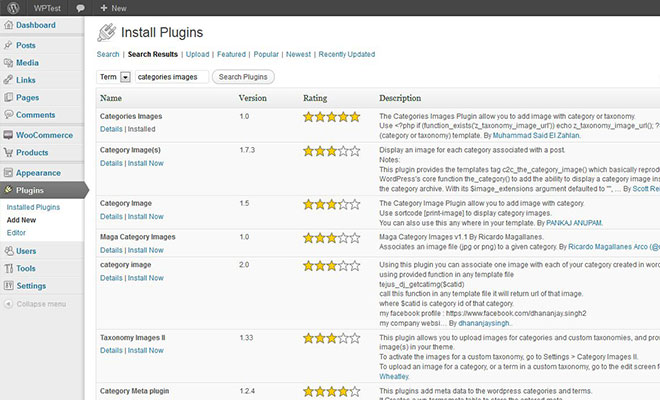Screen dimensions: 660x400
Task: Select the Installed Plugins submenu item
Action: tap(34, 207)
